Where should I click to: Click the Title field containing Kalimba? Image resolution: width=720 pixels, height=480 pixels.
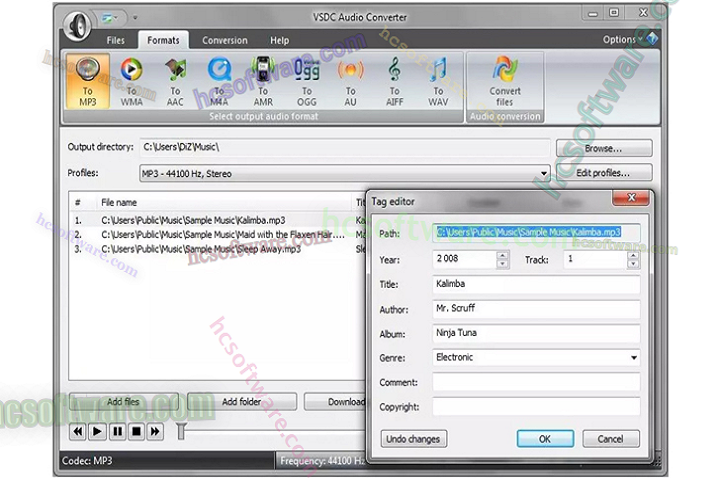click(x=536, y=284)
